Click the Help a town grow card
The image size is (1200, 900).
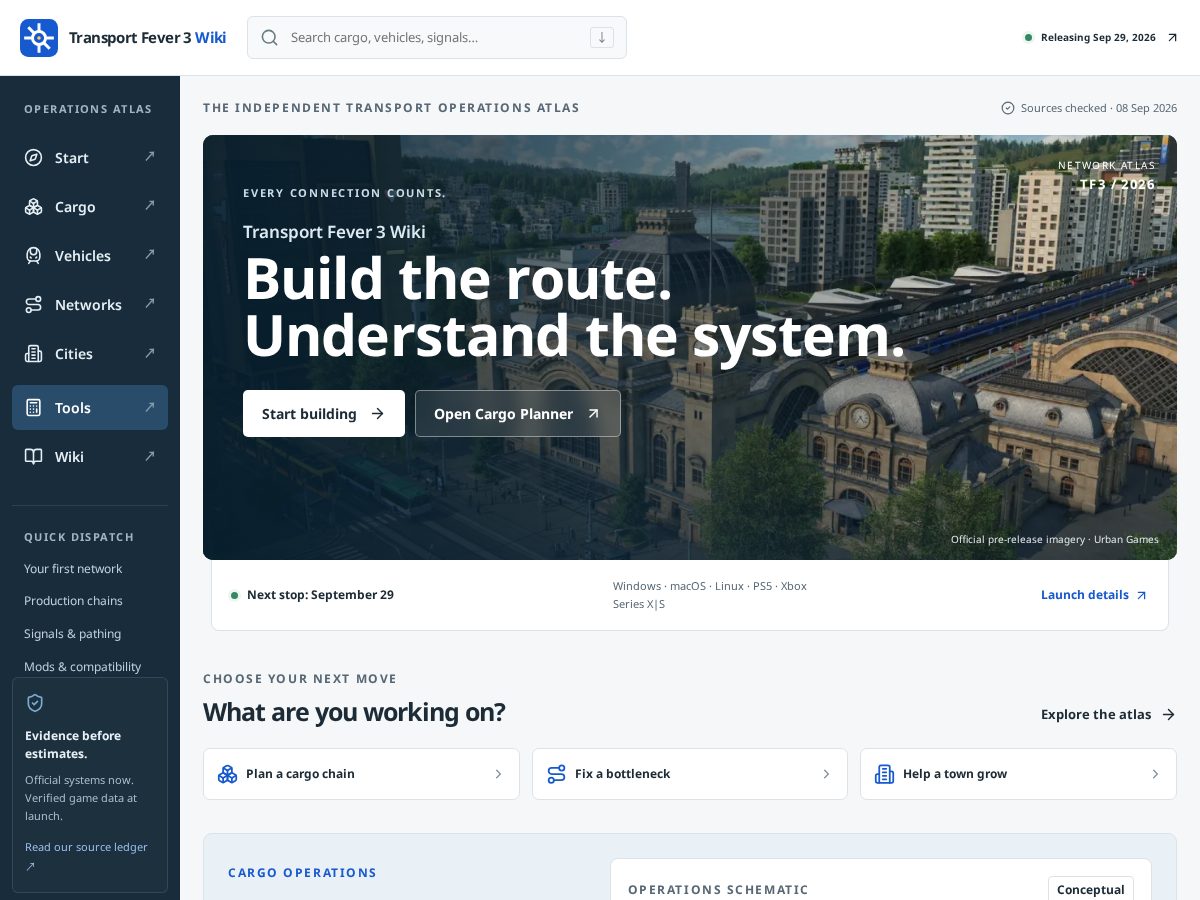click(1018, 774)
